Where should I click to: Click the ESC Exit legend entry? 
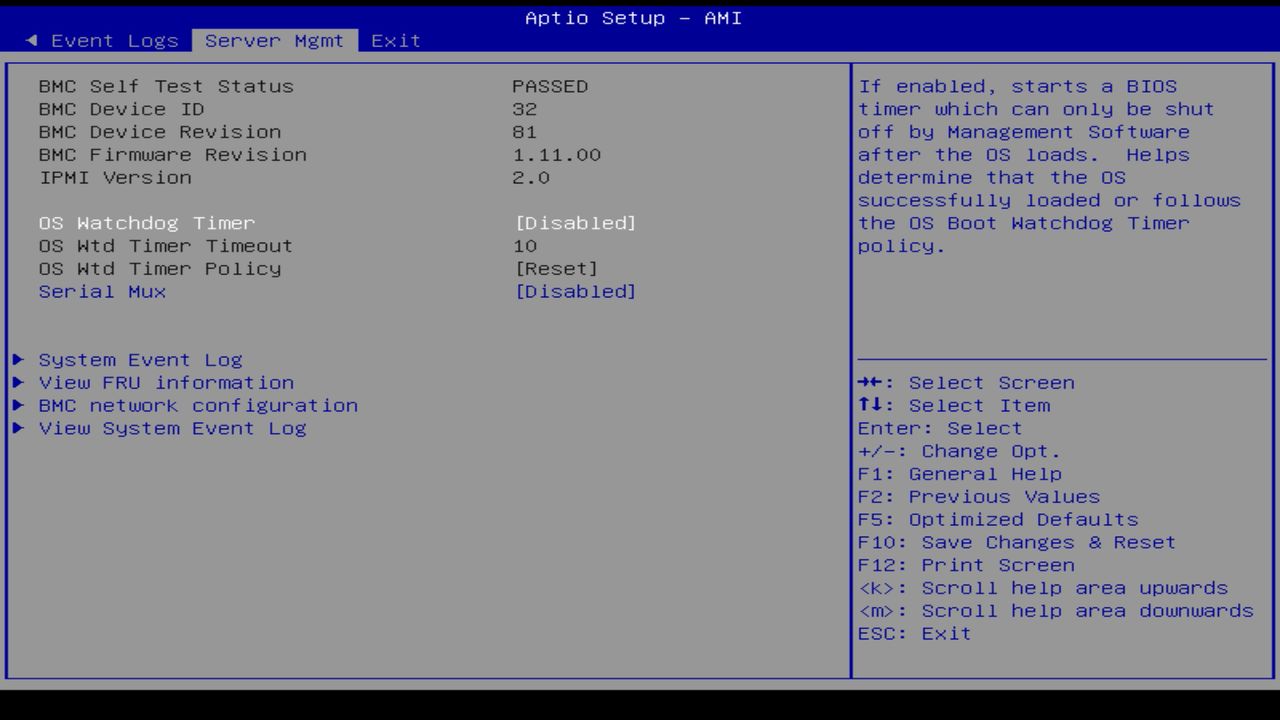914,633
